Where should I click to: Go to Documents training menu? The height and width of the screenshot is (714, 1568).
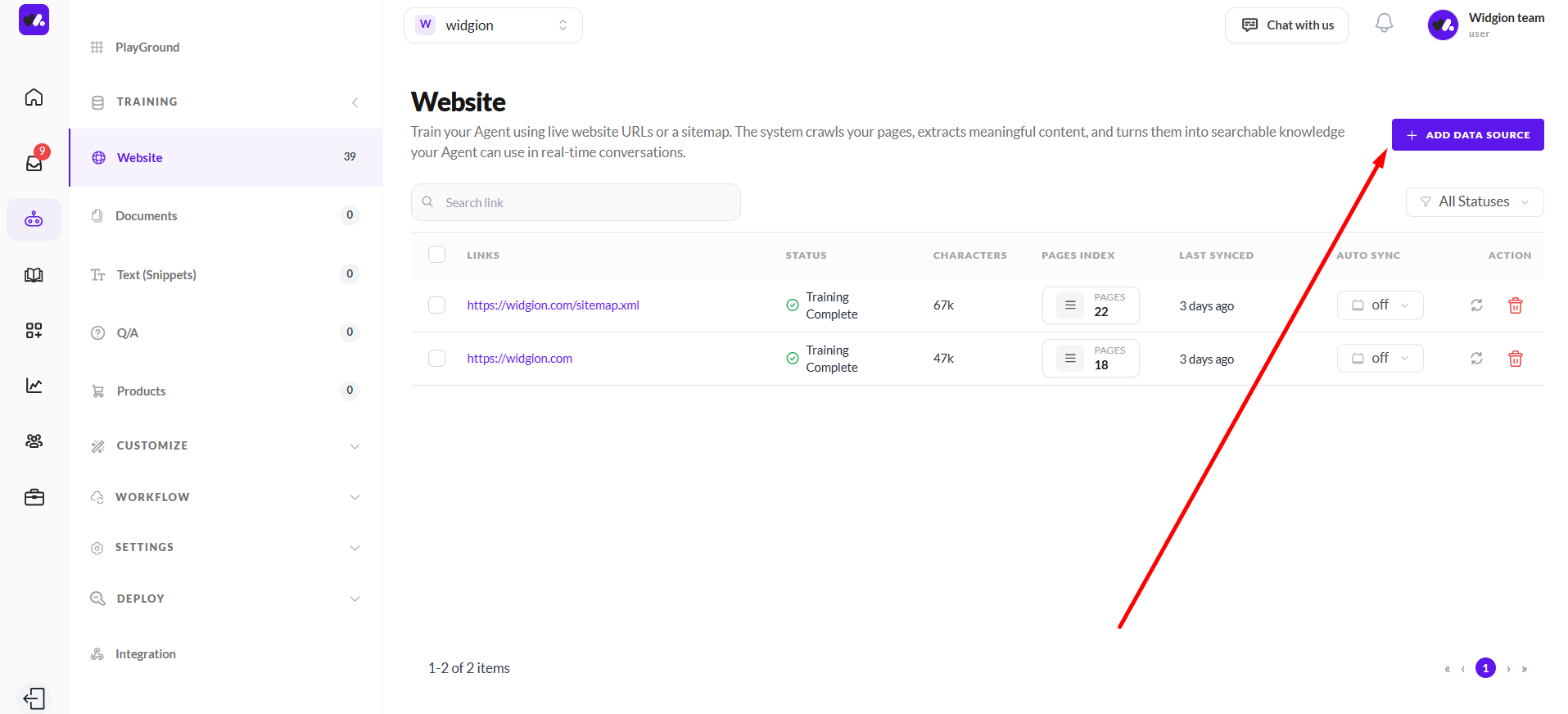pos(225,215)
